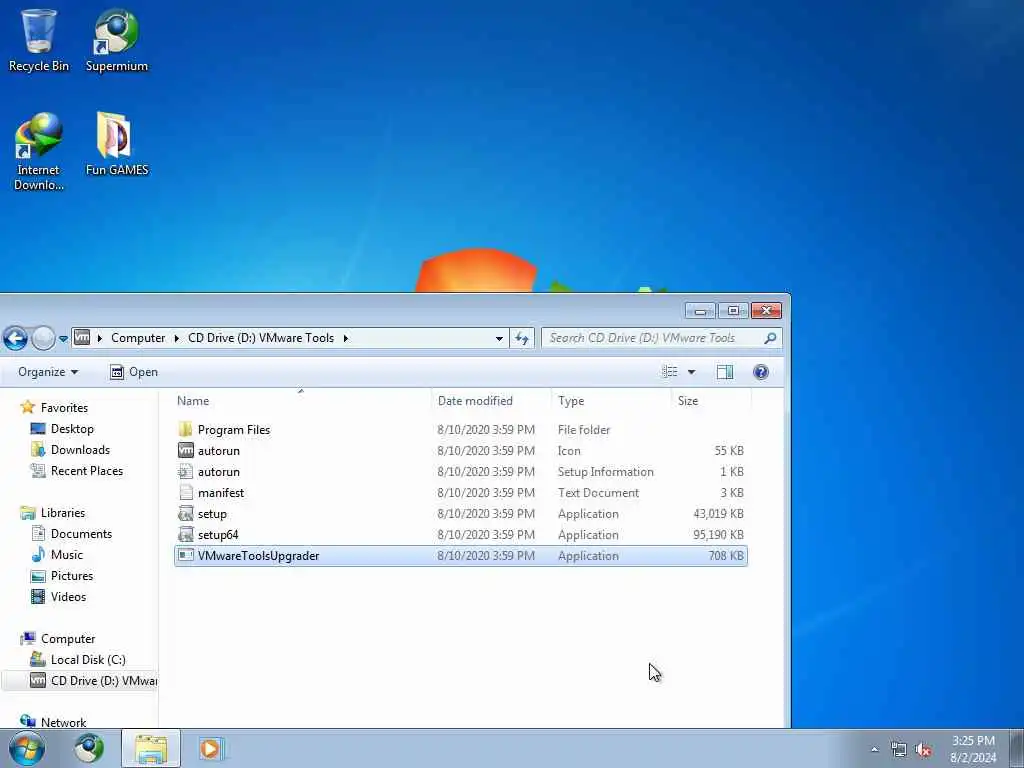Select the setup64 application file

click(460, 534)
